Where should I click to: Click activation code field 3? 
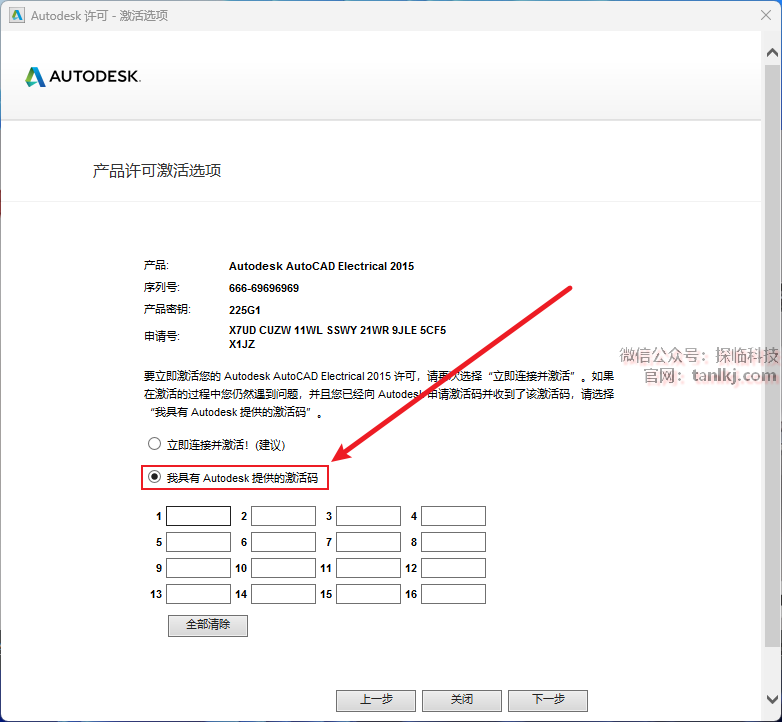(x=369, y=516)
